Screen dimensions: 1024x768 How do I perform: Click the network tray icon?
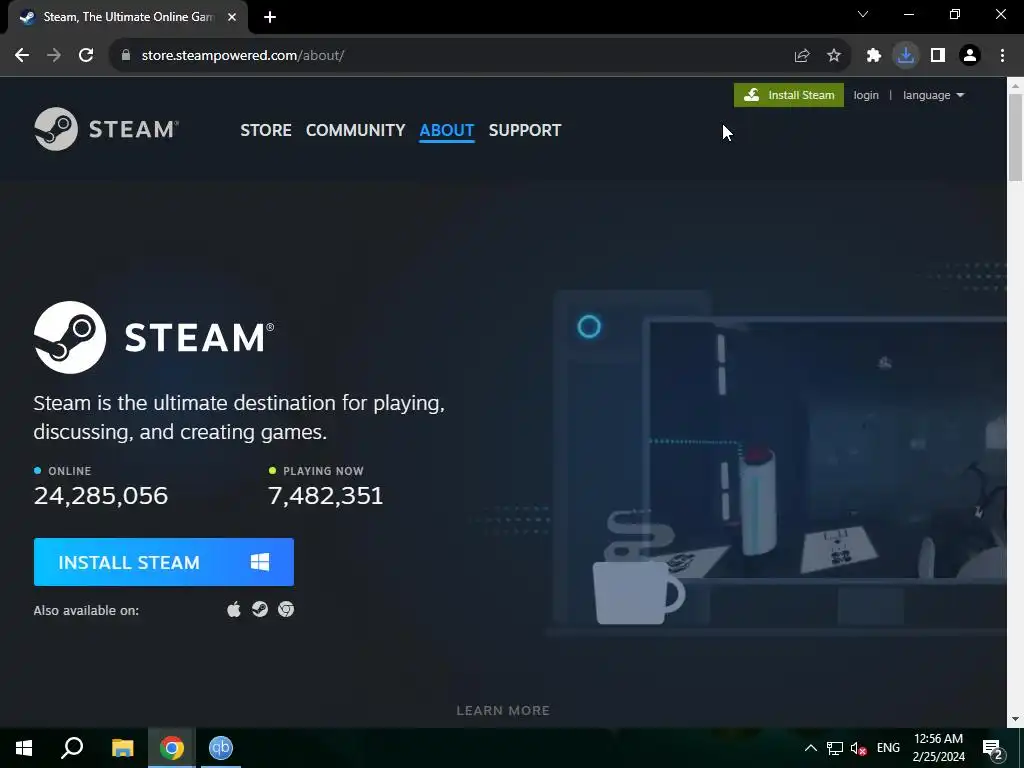click(x=835, y=748)
